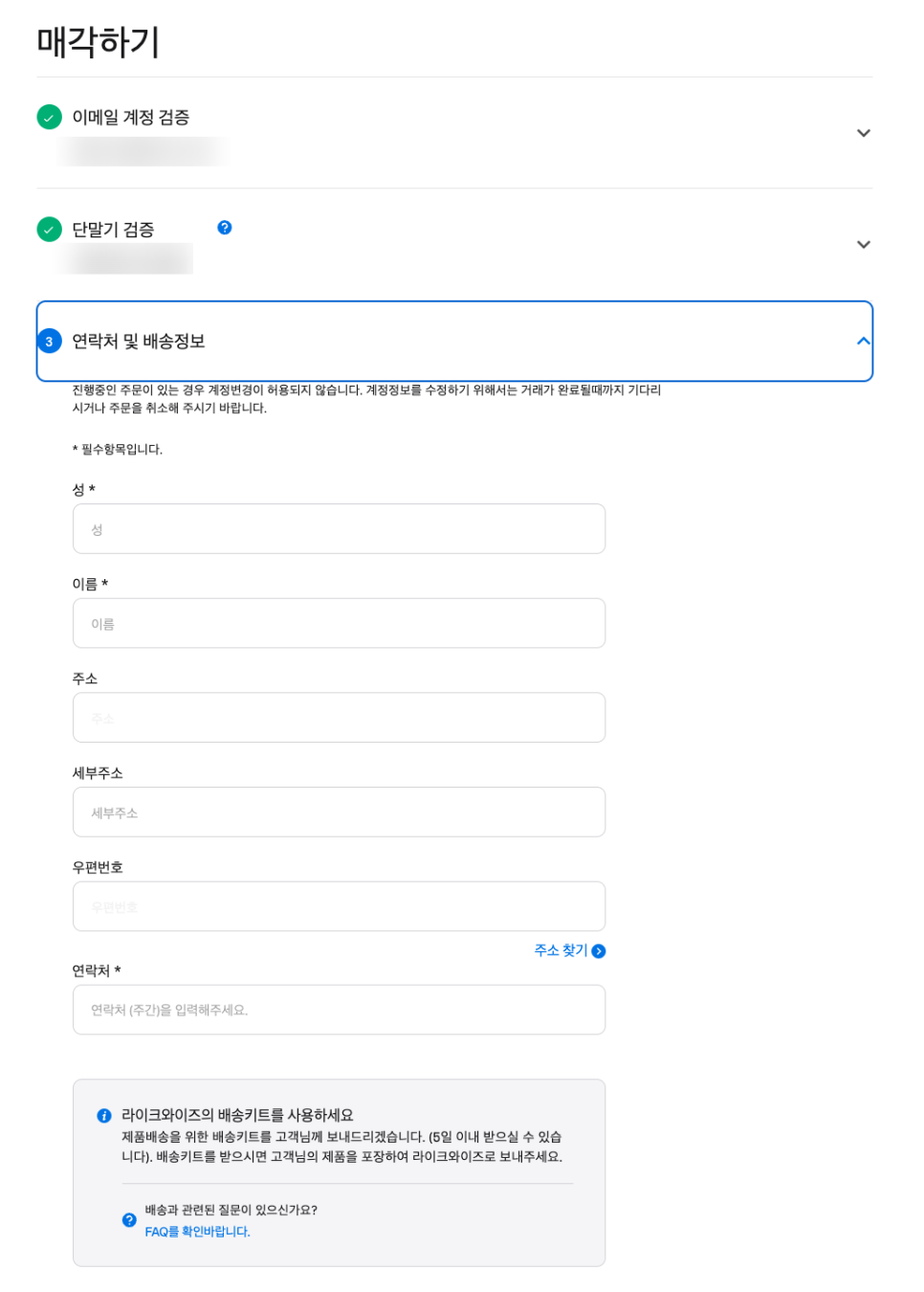Focus the 성 input field
The image size is (924, 1292).
(339, 528)
